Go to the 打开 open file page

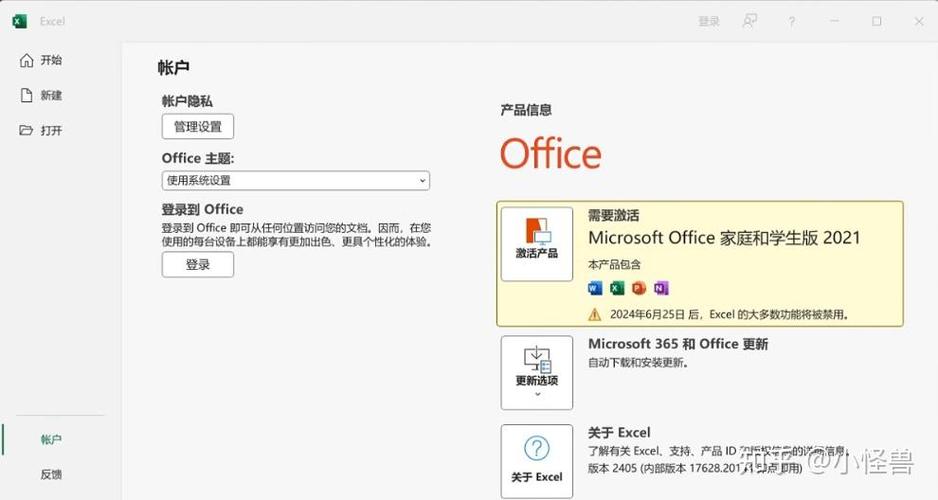[x=41, y=130]
